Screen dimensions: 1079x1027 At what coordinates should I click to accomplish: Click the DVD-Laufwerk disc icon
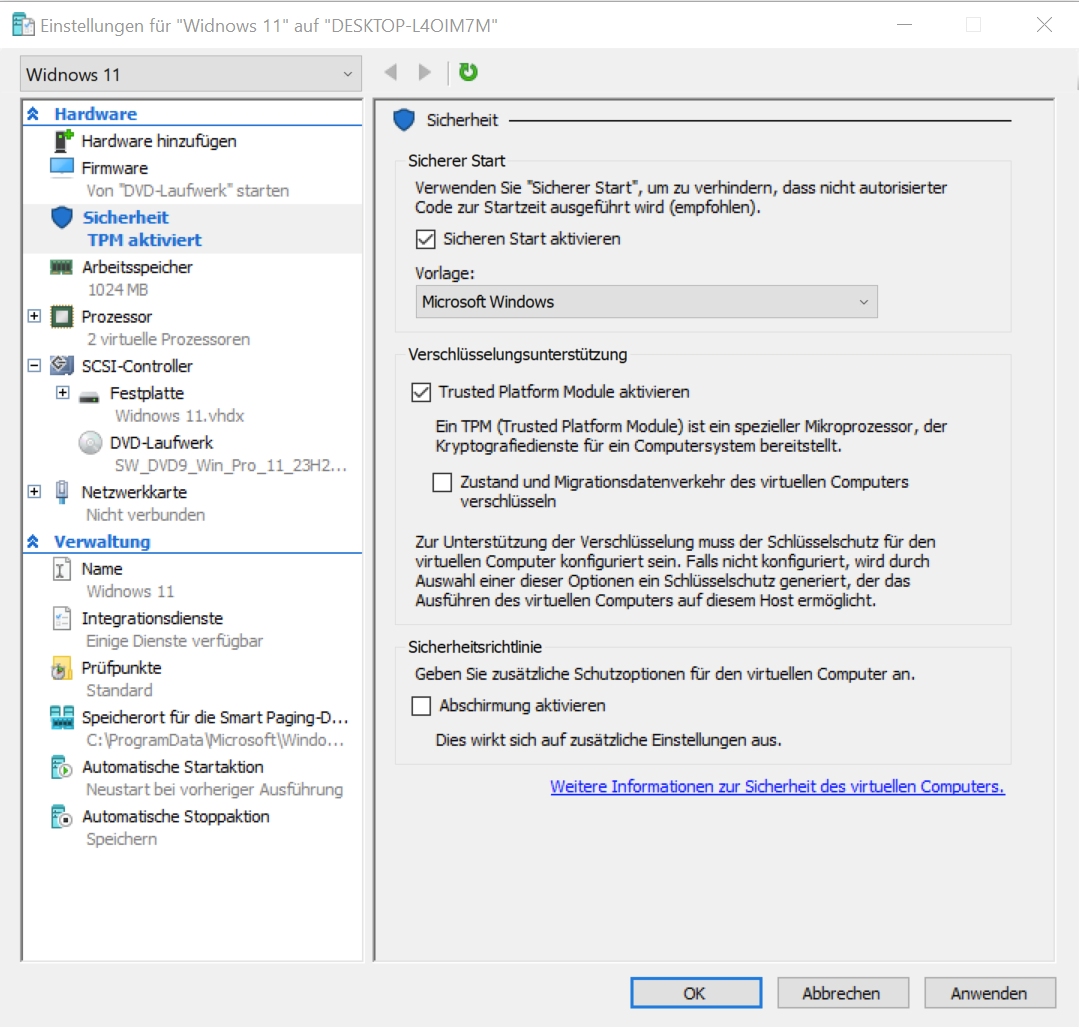[x=90, y=443]
